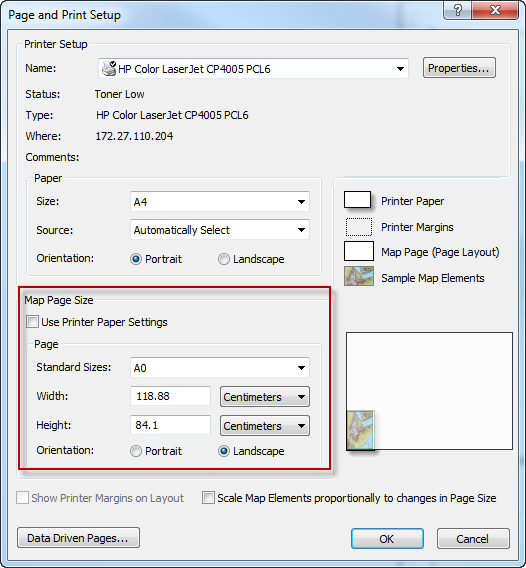Click the Map Page legend icon
The image size is (526, 568).
pos(359,251)
